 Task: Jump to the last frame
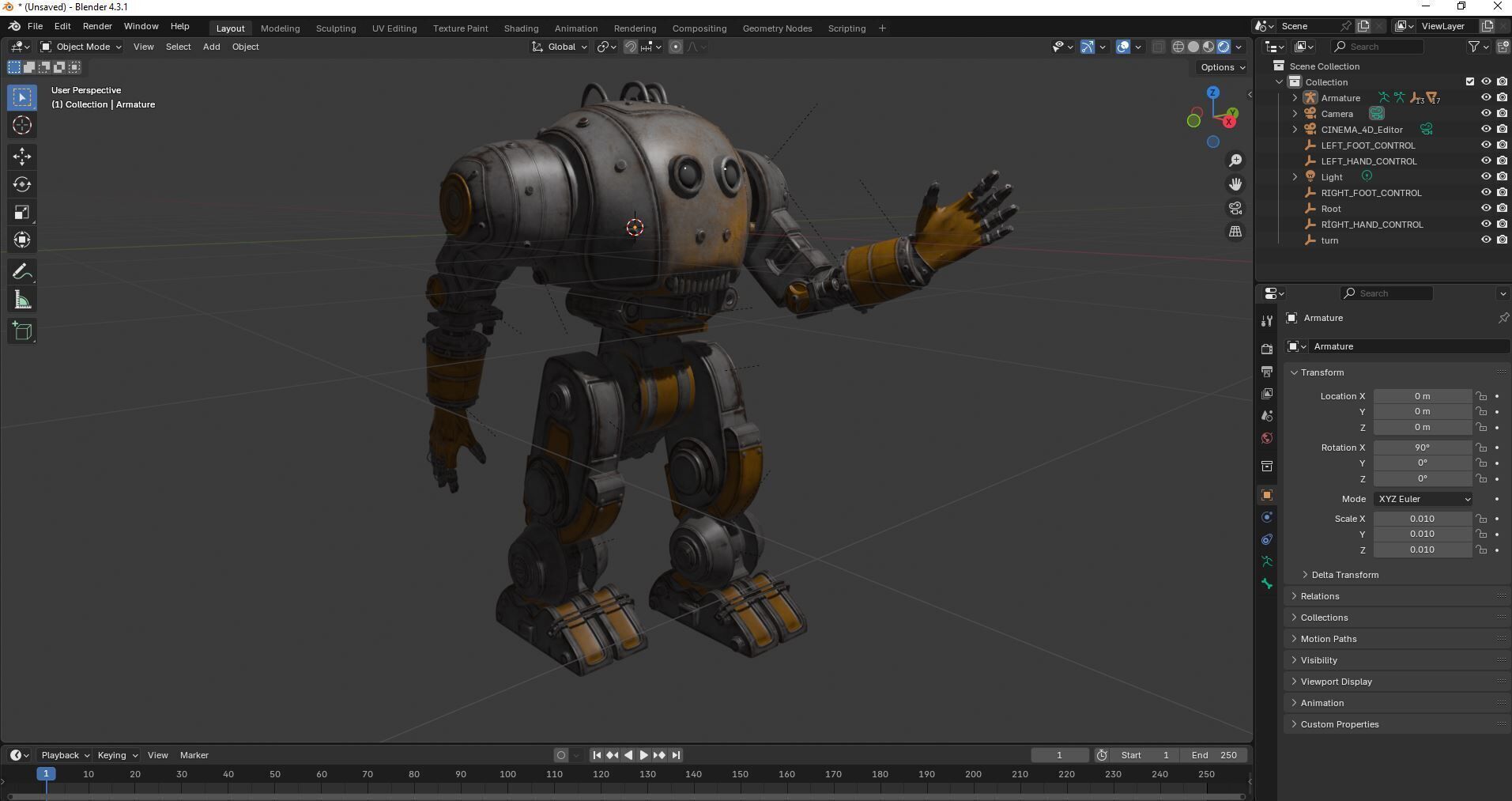pyautogui.click(x=676, y=755)
